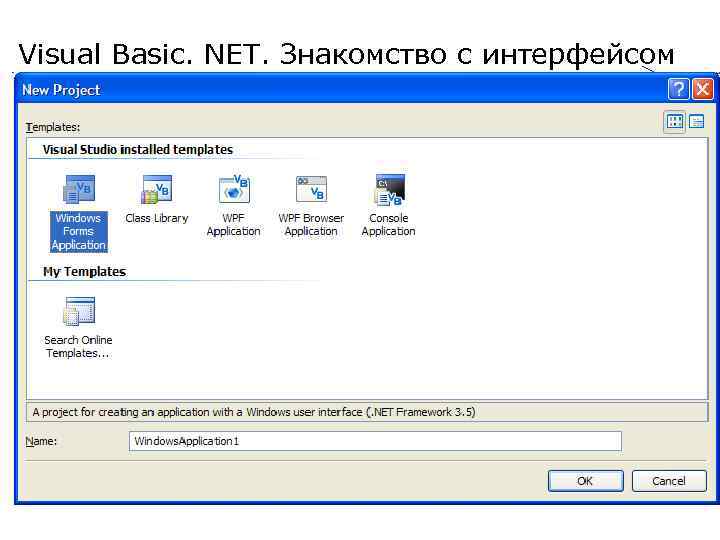Pick the WPF Application template icon
Image resolution: width=720 pixels, height=540 pixels.
[x=234, y=189]
